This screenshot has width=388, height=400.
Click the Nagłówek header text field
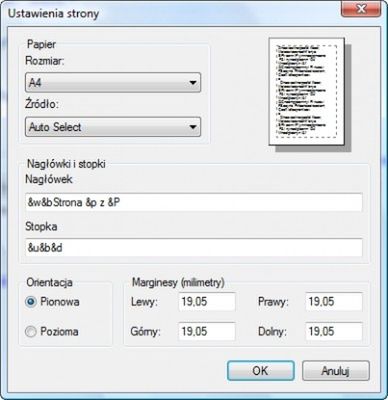tap(194, 202)
